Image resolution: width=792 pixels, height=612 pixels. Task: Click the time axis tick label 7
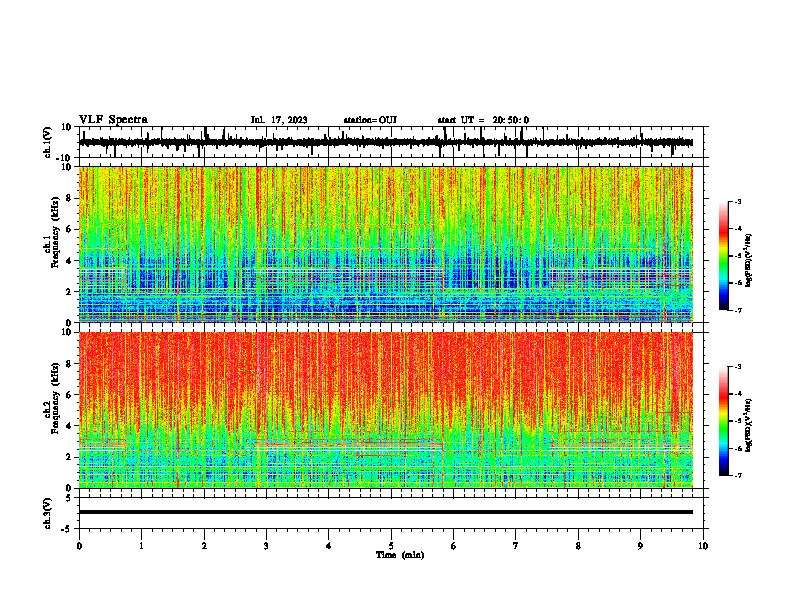click(516, 546)
